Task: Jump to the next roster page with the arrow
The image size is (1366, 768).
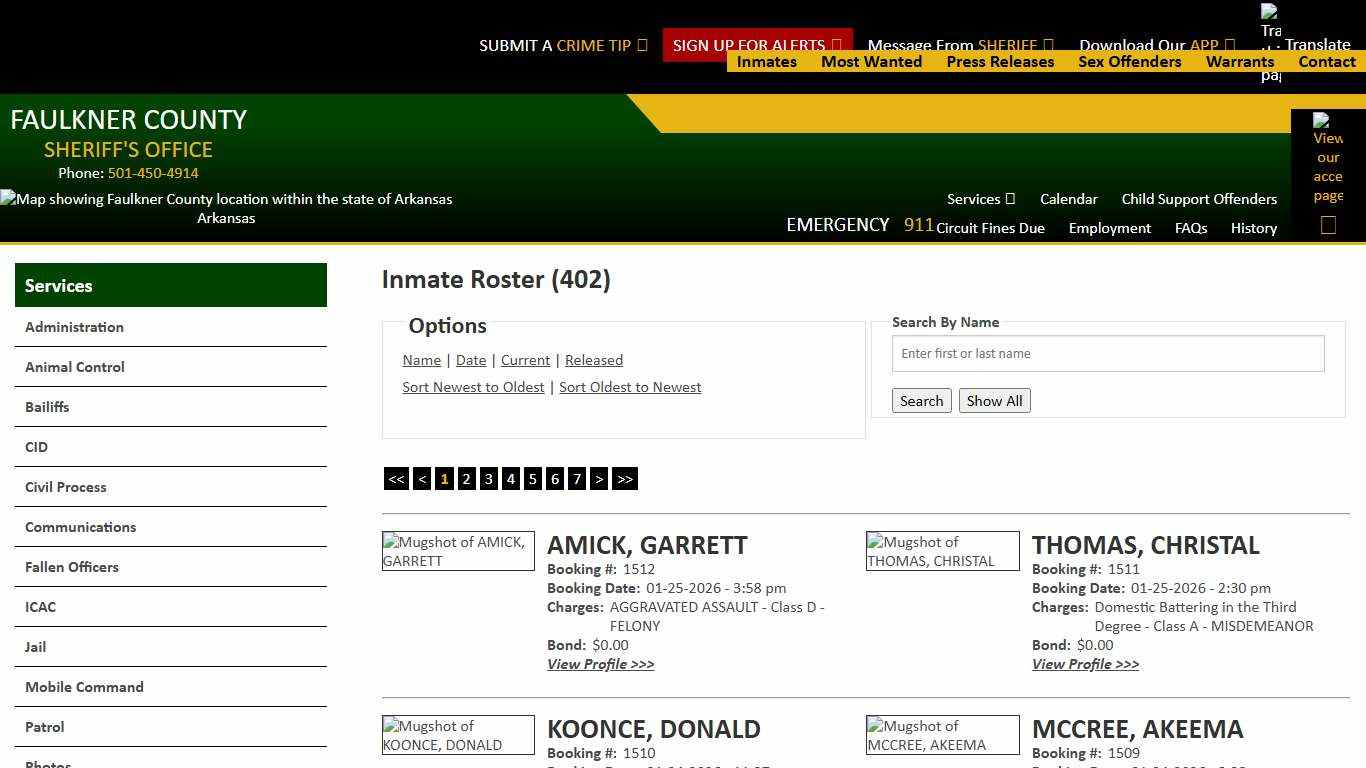Action: coord(599,479)
